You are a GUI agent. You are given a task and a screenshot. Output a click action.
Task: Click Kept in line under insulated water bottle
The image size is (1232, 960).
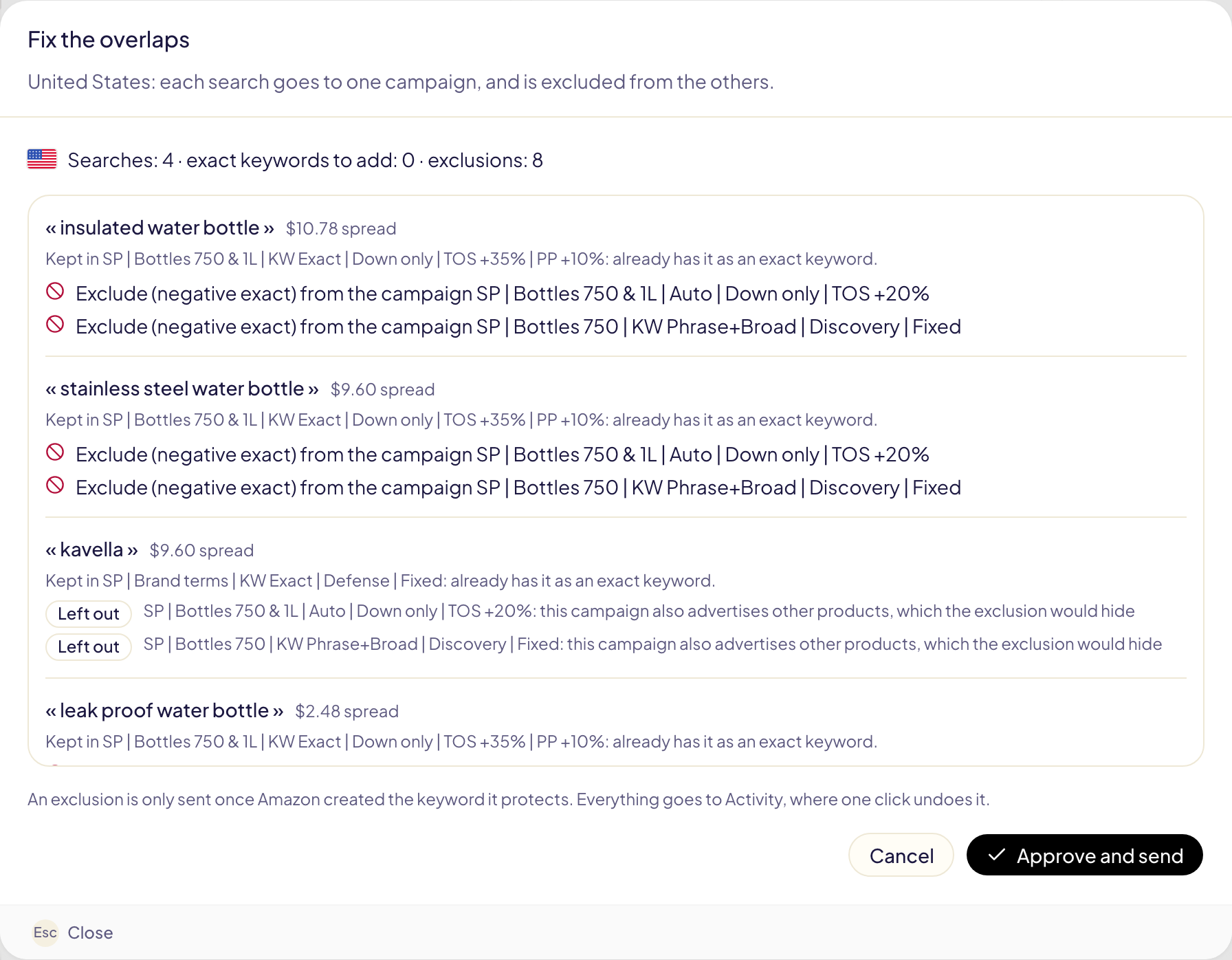(x=461, y=259)
